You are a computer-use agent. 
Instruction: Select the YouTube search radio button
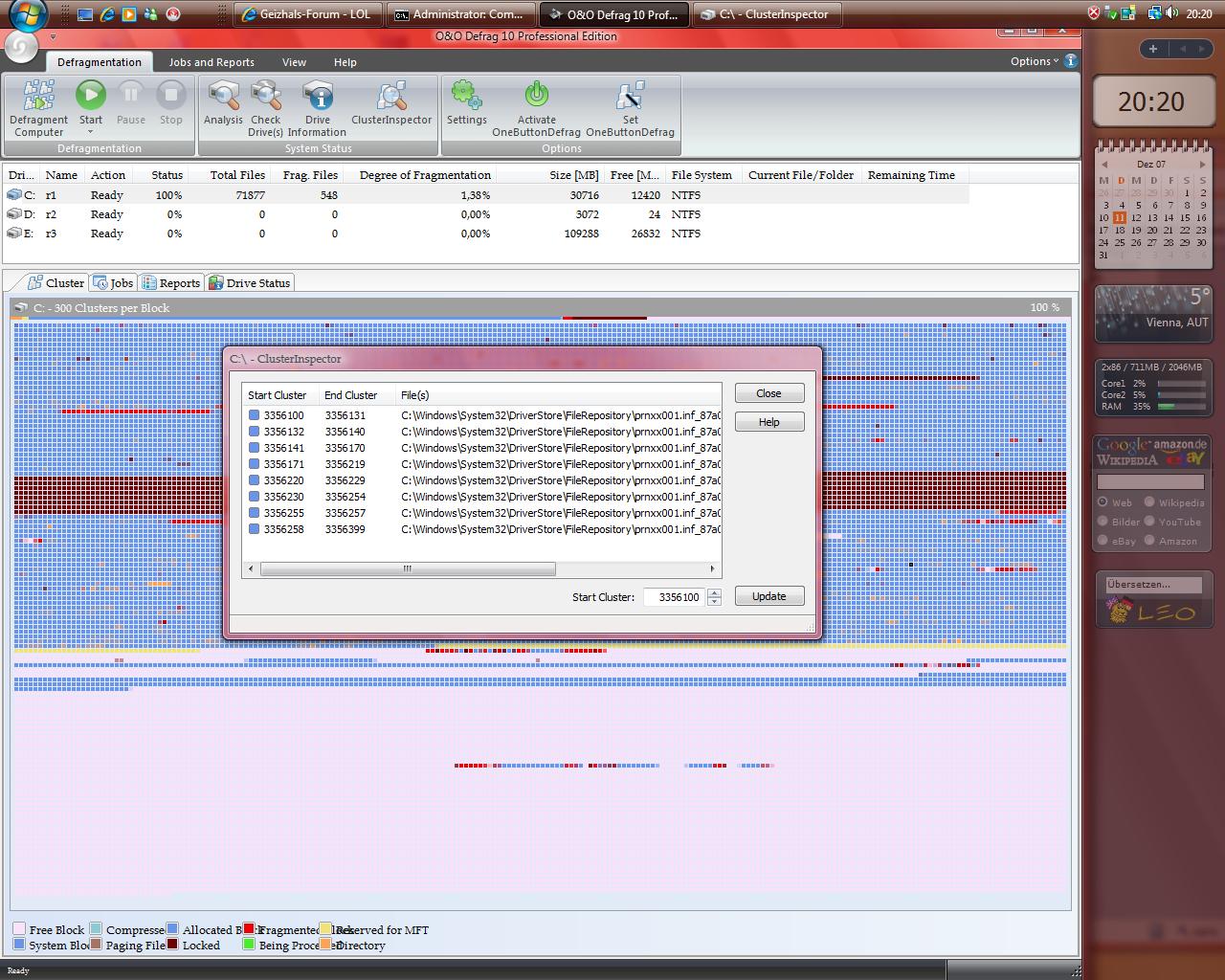(x=1149, y=521)
